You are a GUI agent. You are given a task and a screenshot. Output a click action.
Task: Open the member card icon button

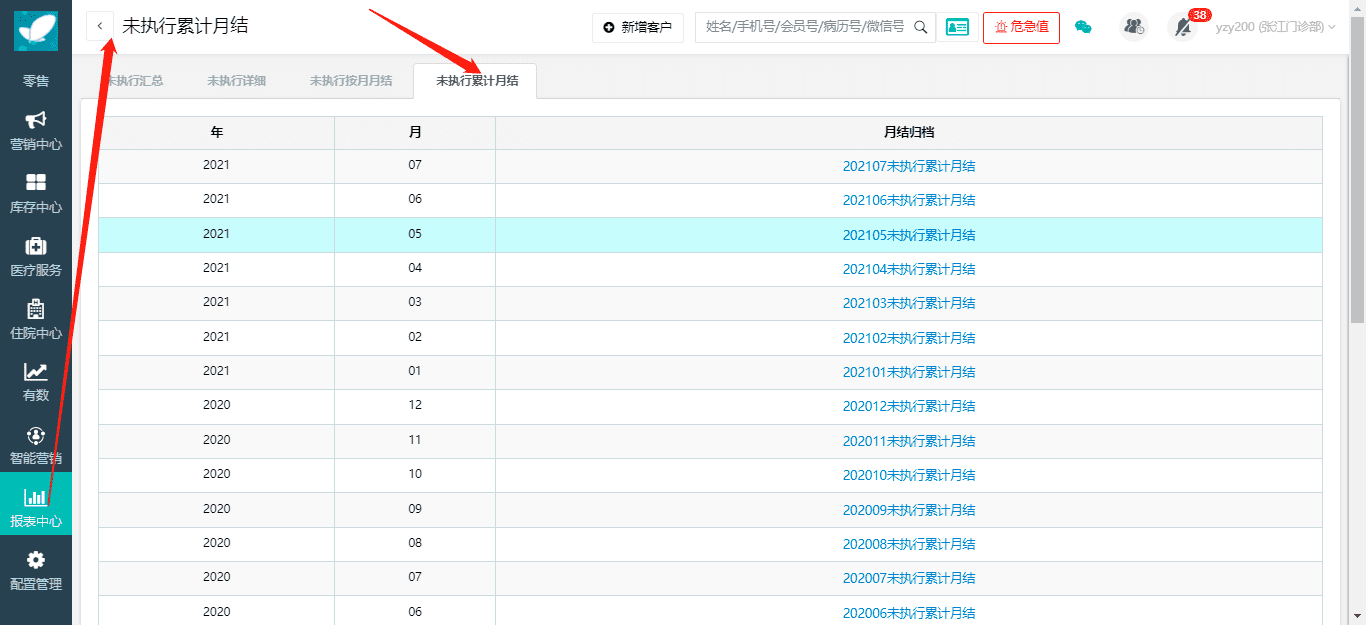[x=957, y=27]
